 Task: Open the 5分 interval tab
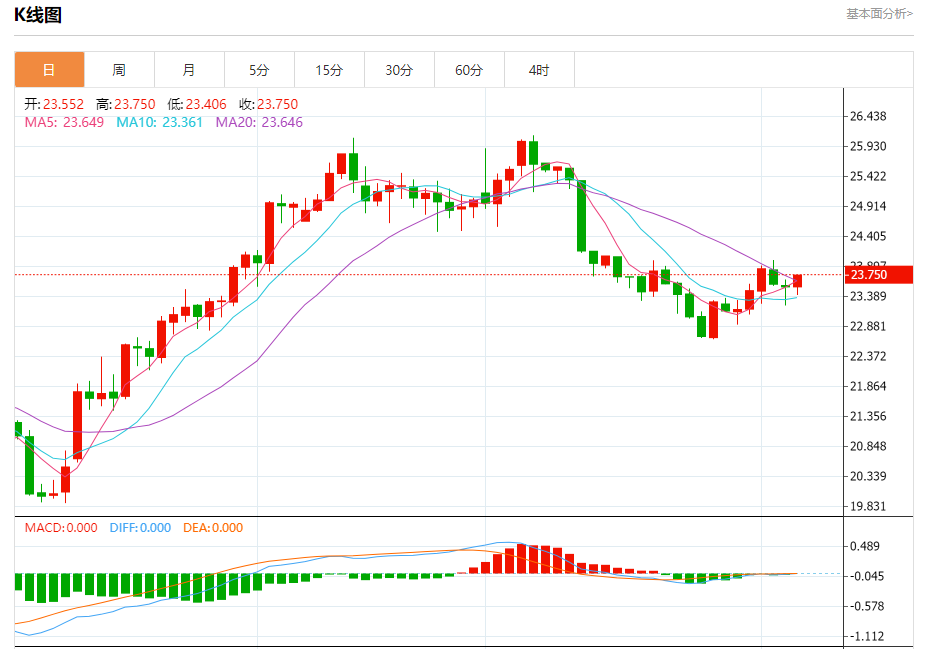pos(259,70)
